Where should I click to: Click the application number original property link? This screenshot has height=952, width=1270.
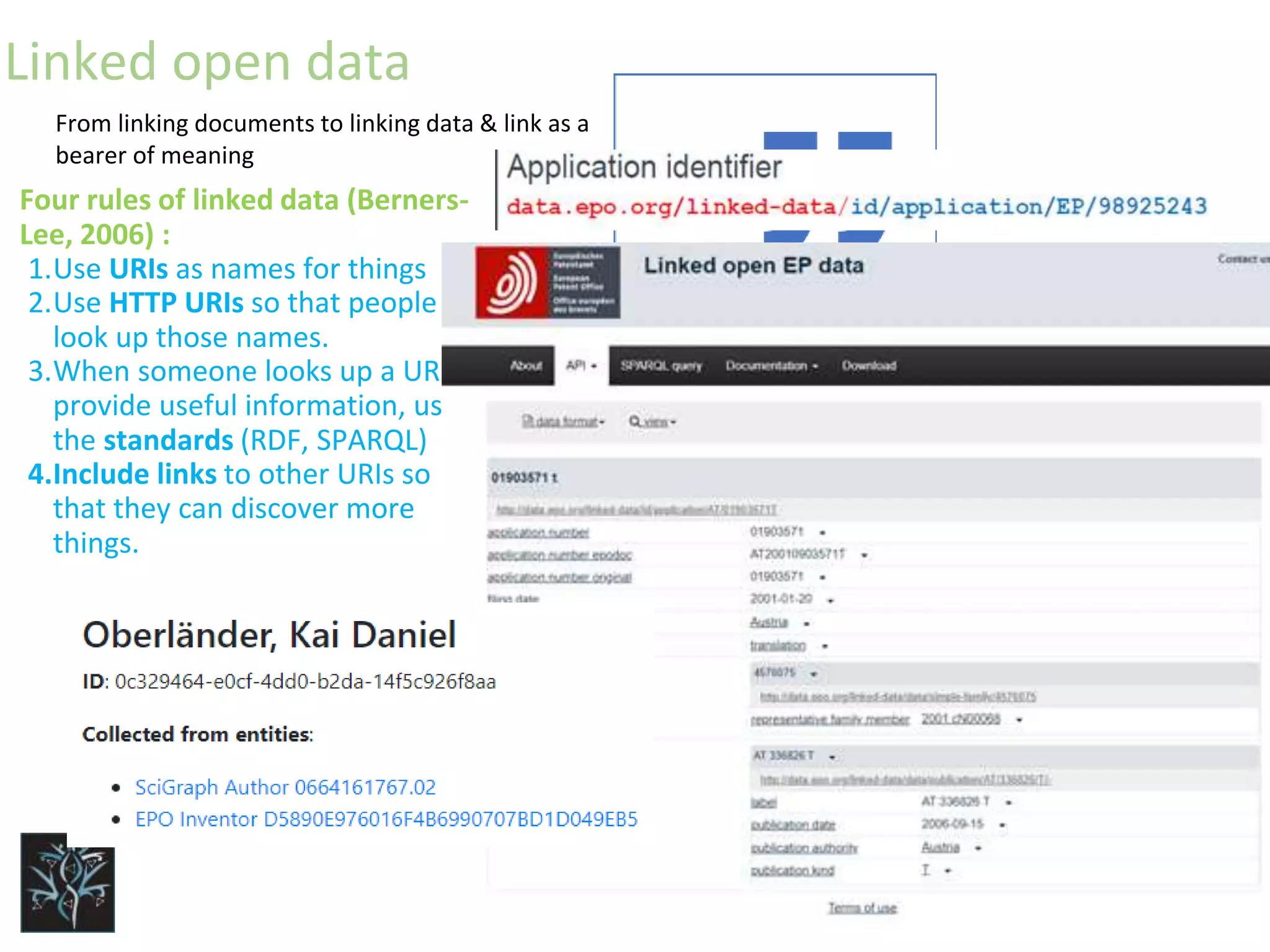pos(559,577)
